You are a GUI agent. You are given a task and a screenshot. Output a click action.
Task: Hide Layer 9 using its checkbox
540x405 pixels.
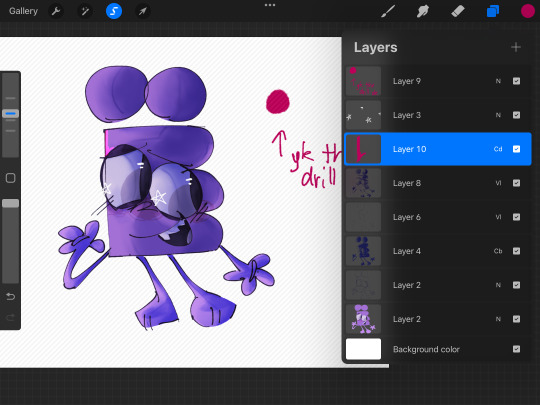[x=516, y=81]
